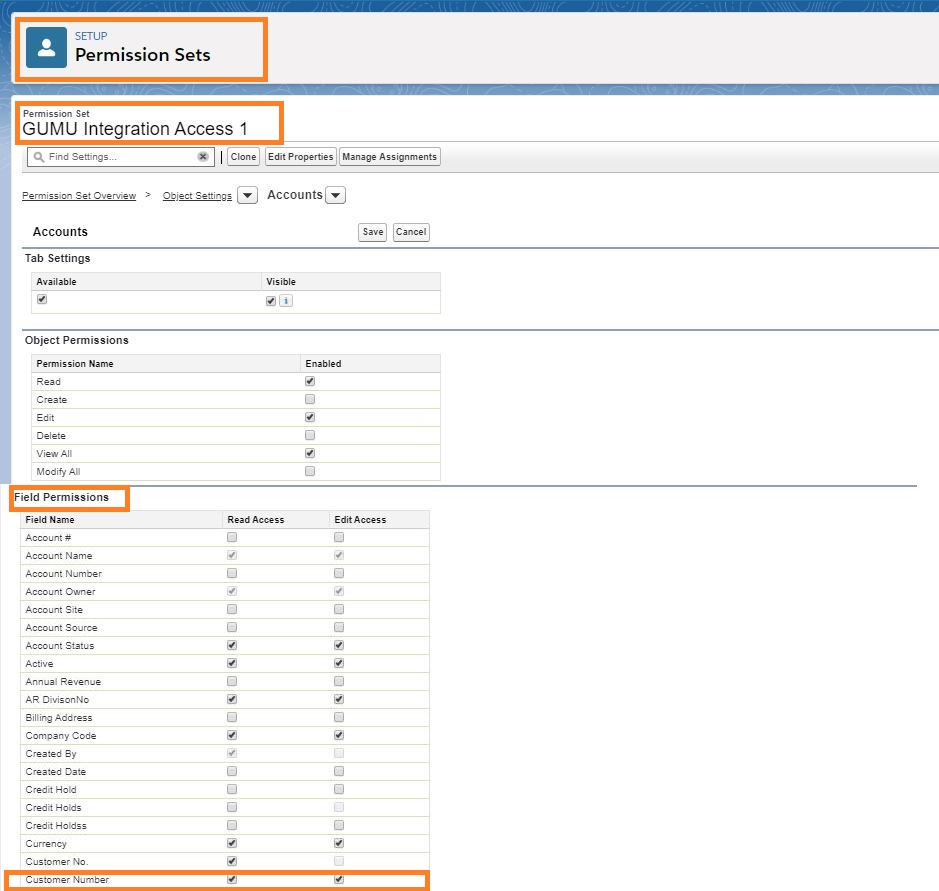Toggle the Tab Settings Visible checkbox
The height and width of the screenshot is (891, 939).
coord(271,301)
